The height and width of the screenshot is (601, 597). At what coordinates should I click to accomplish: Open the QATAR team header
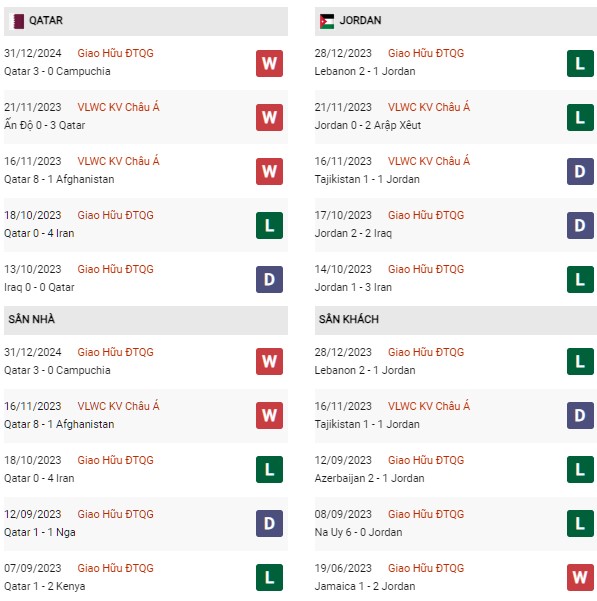(x=146, y=21)
